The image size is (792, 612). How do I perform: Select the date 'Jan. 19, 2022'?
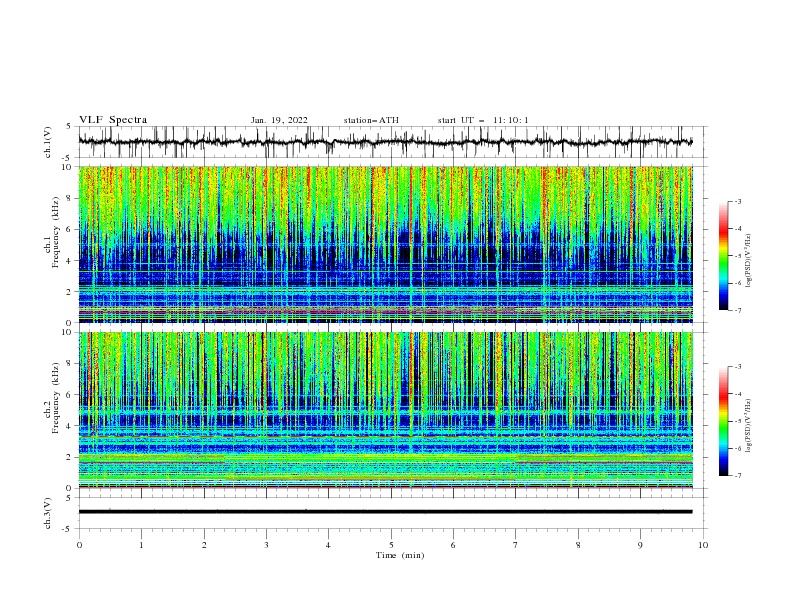(279, 120)
